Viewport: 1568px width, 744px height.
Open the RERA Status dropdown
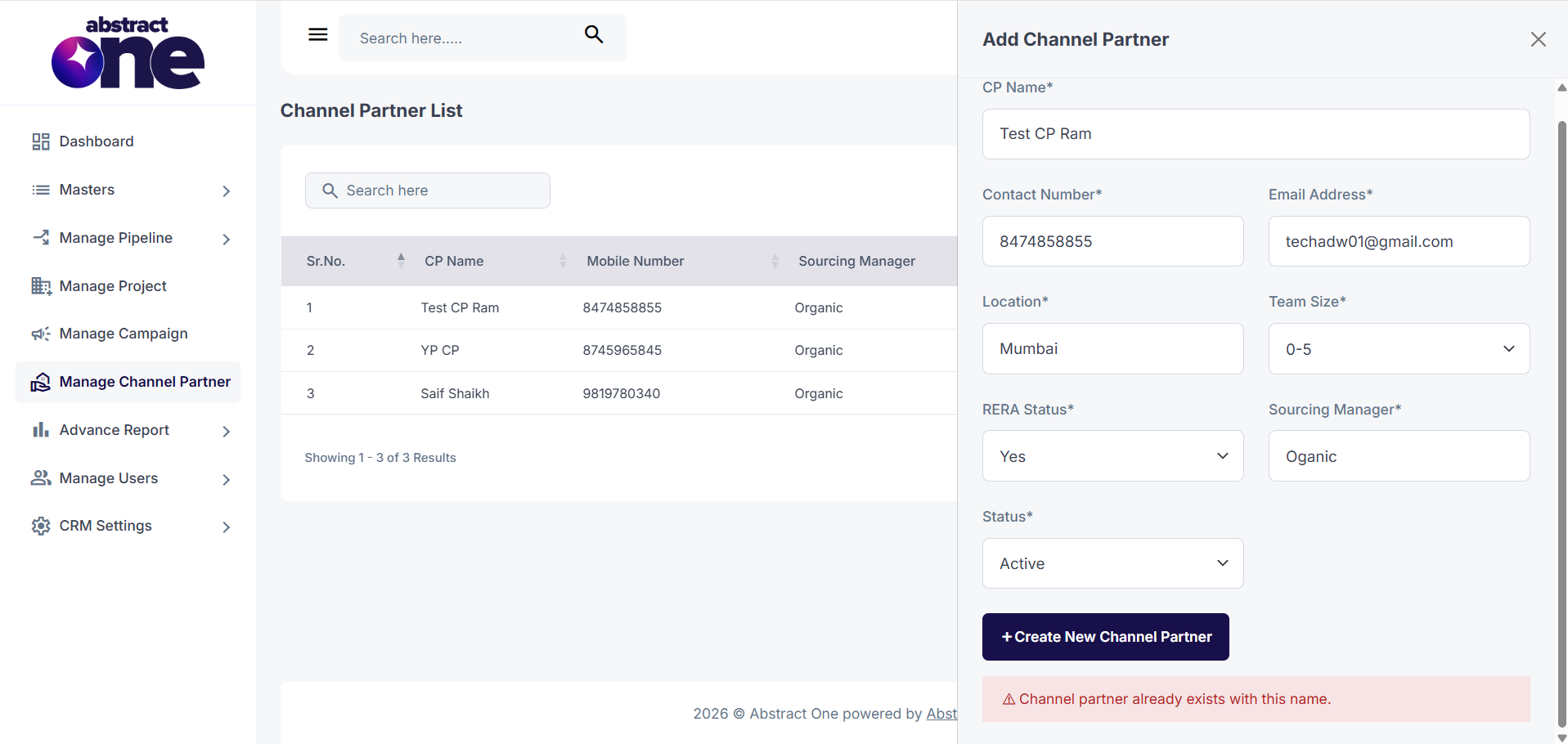pos(1112,456)
